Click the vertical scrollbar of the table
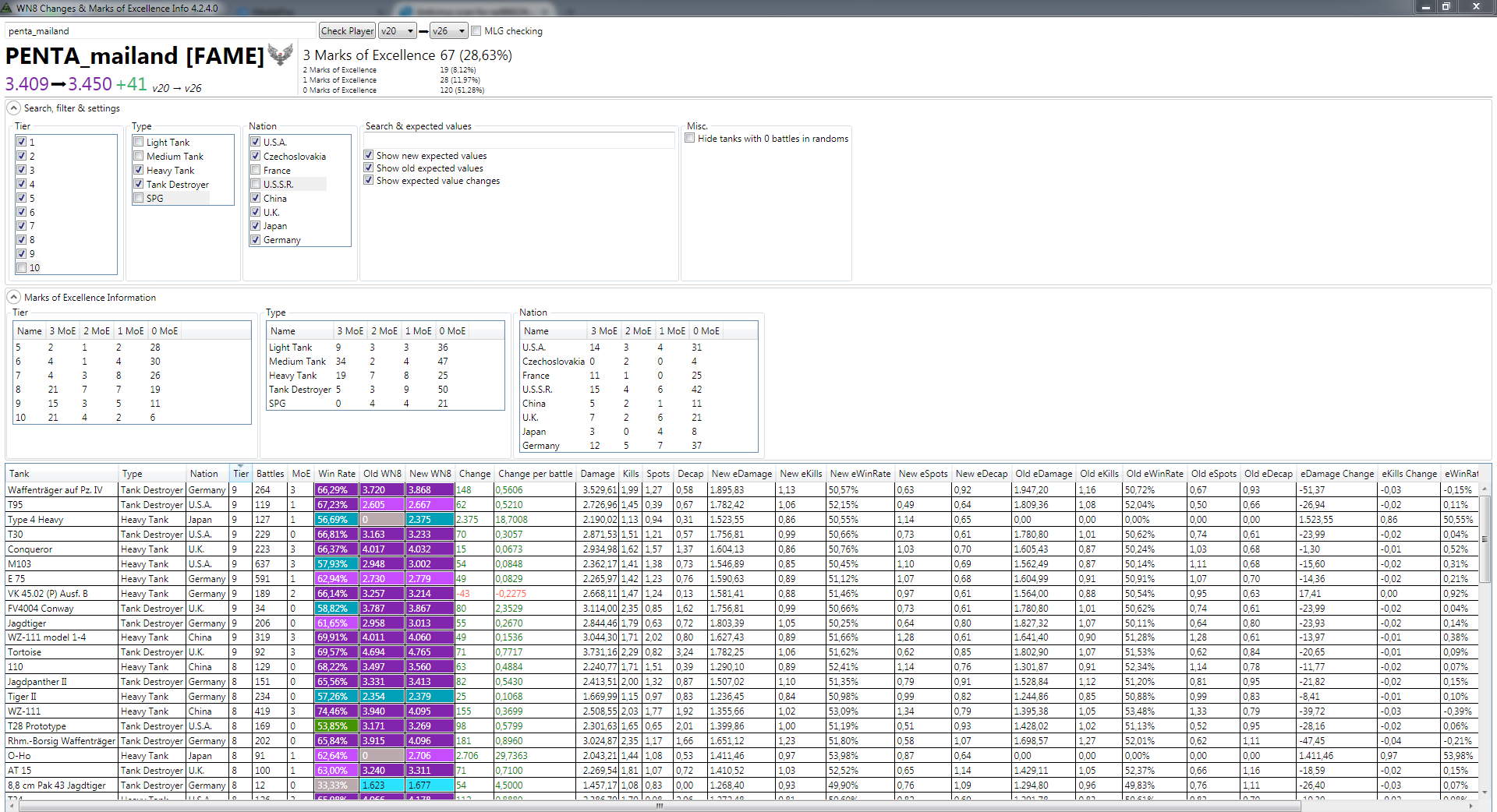1497x812 pixels. [x=1485, y=538]
